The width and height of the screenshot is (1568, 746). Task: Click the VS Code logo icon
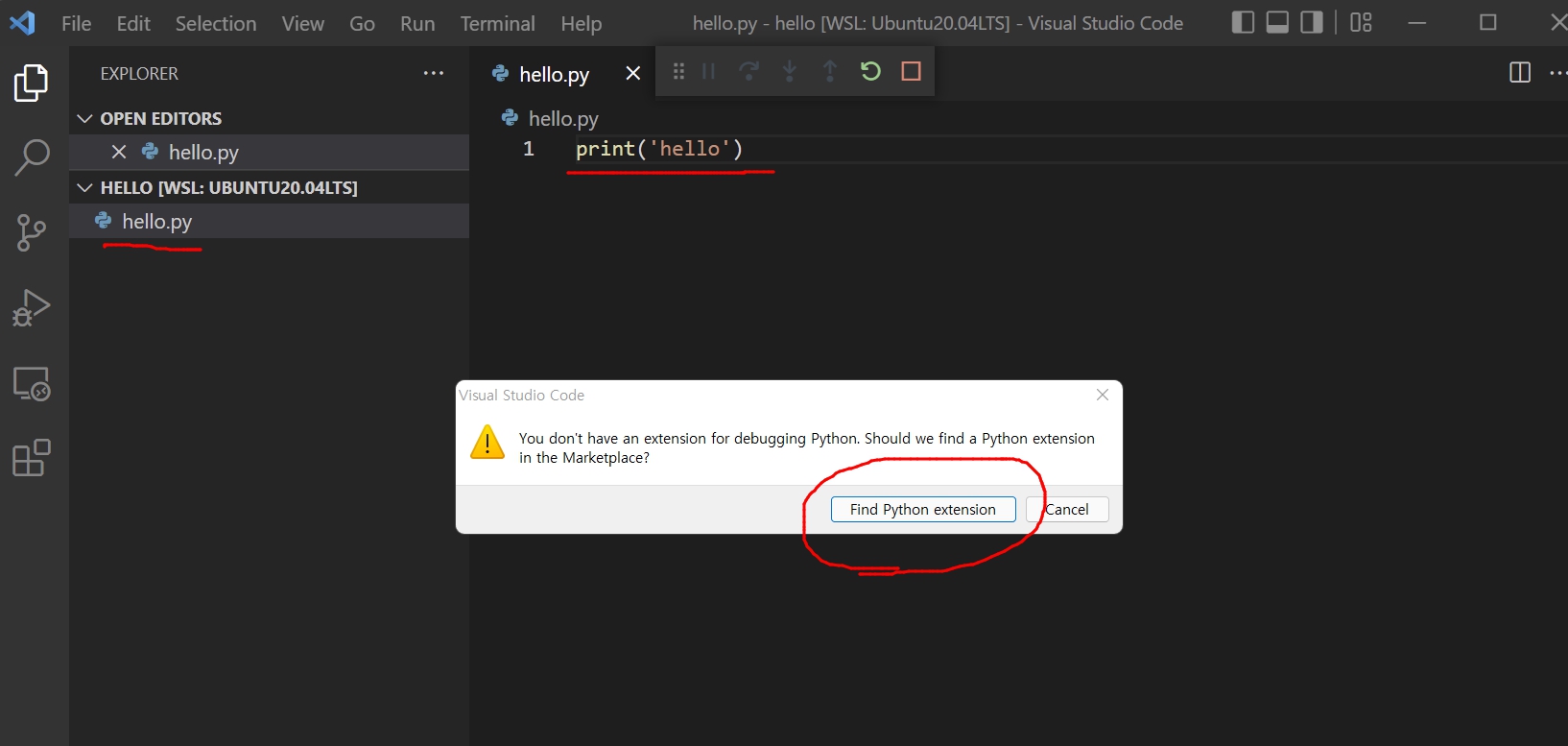tap(22, 22)
